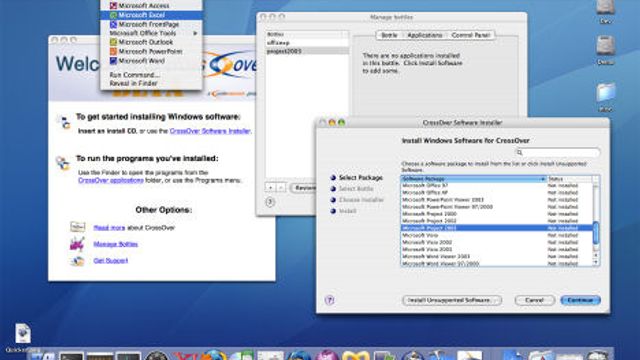The image size is (640, 360).
Task: Click the Read more link
Action: 109,228
